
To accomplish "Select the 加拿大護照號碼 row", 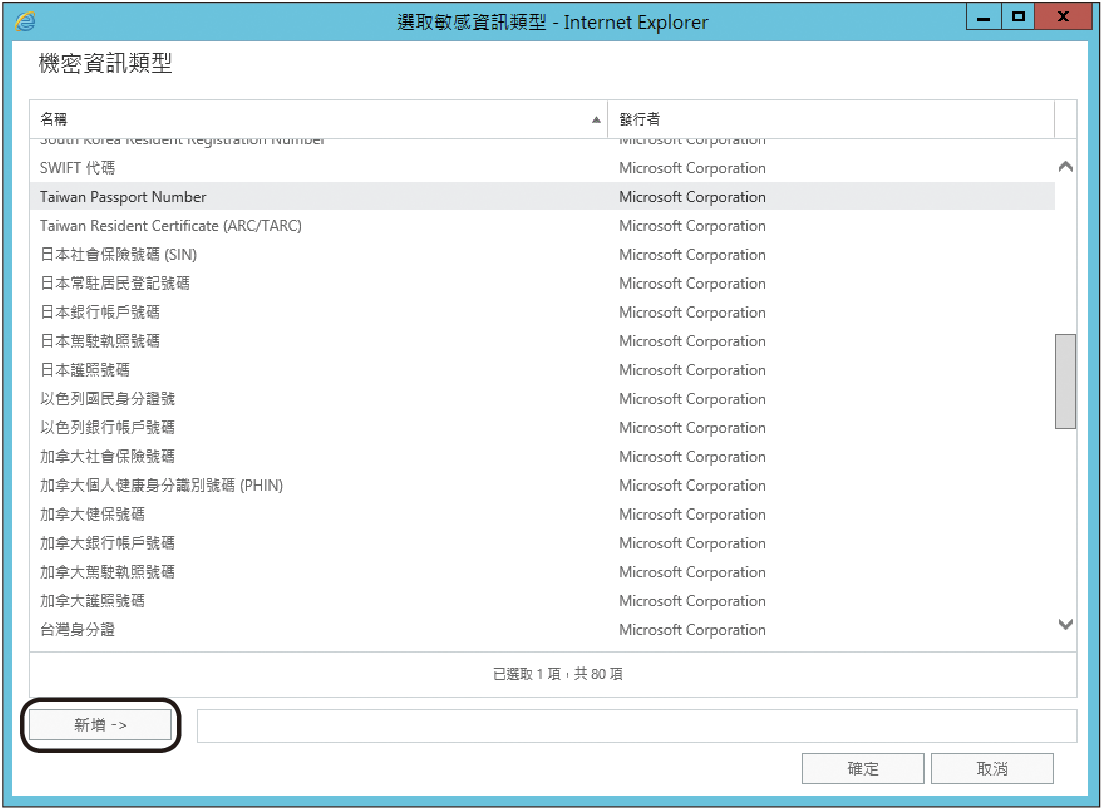I will tap(542, 601).
